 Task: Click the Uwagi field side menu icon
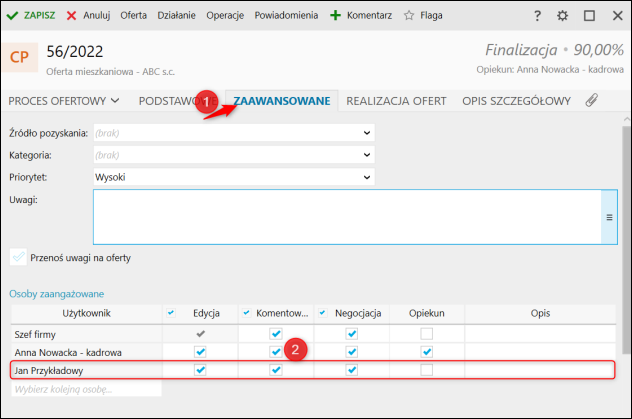point(609,217)
